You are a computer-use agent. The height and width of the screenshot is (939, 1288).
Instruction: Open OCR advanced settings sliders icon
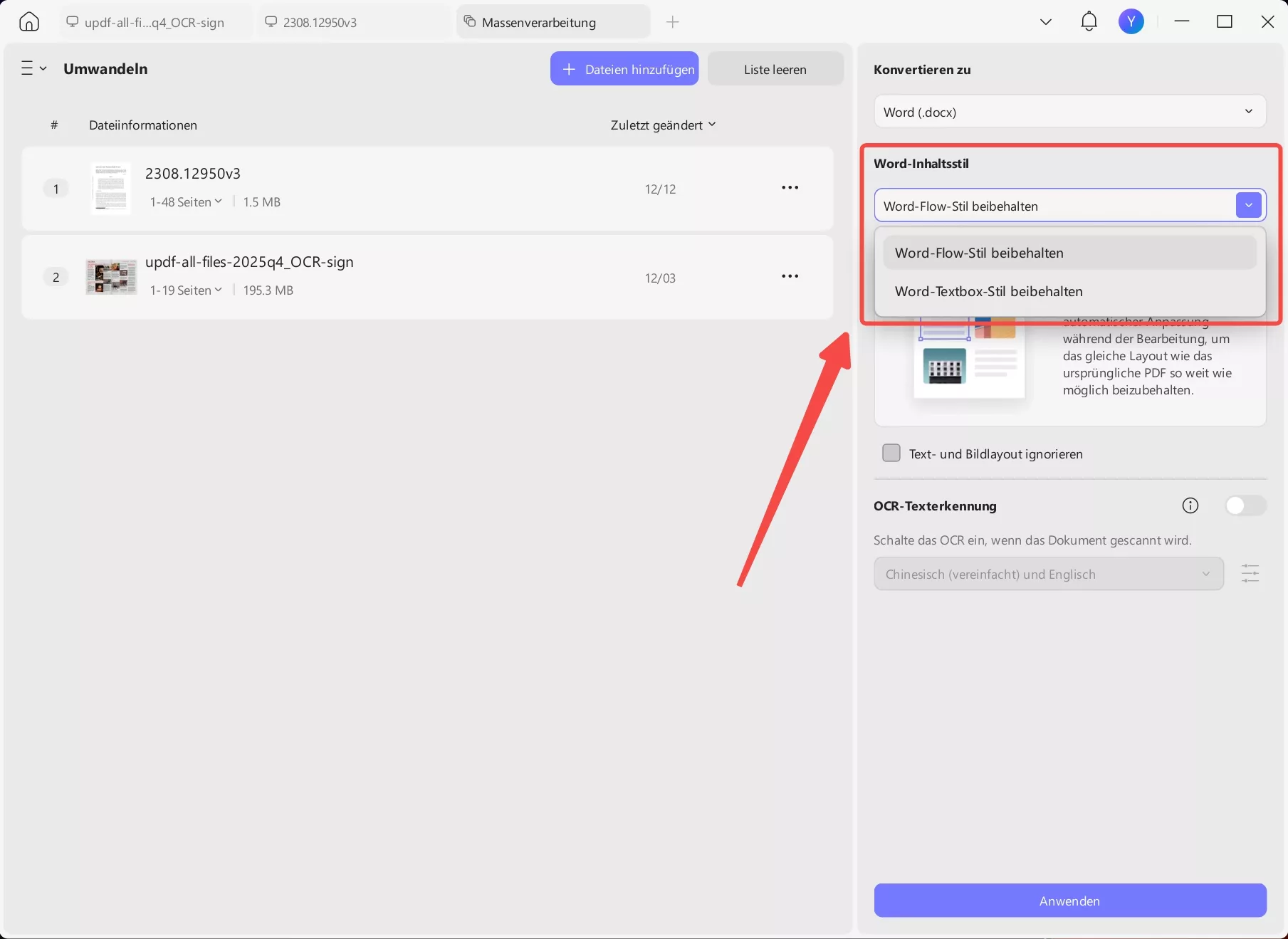[1250, 574]
